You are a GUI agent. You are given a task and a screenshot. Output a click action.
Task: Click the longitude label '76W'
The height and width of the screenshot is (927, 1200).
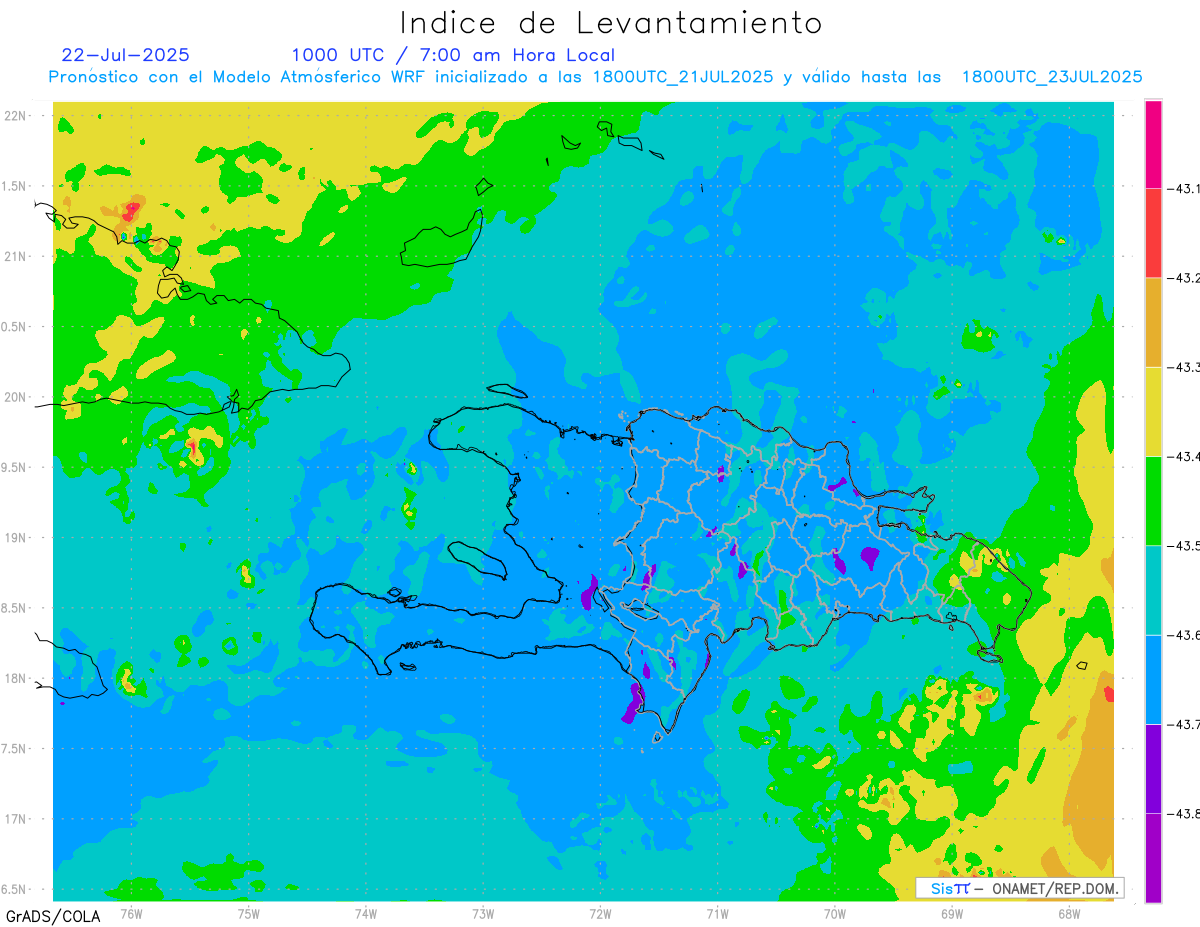point(131,913)
